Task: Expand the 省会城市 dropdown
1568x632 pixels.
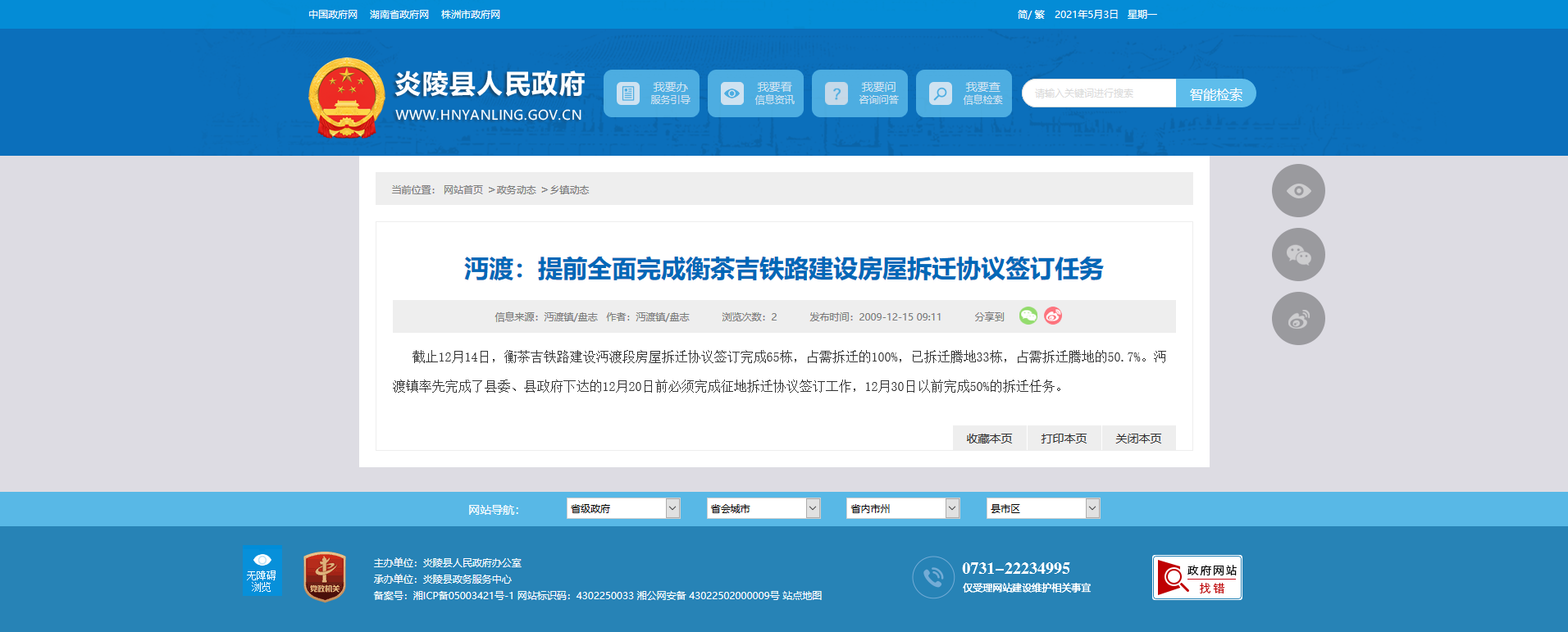Action: 763,508
